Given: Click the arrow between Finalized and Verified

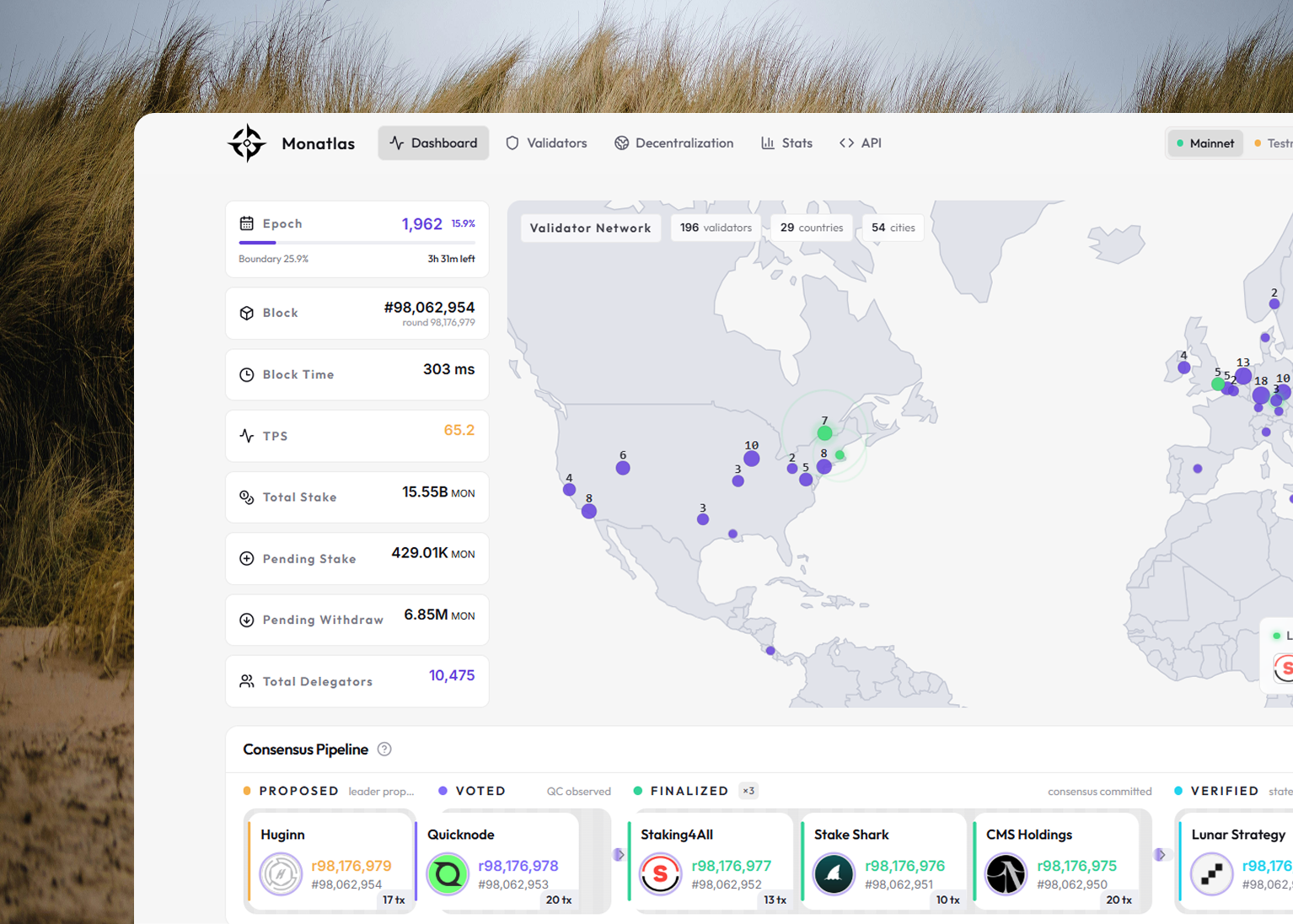Looking at the screenshot, I should pos(1160,855).
